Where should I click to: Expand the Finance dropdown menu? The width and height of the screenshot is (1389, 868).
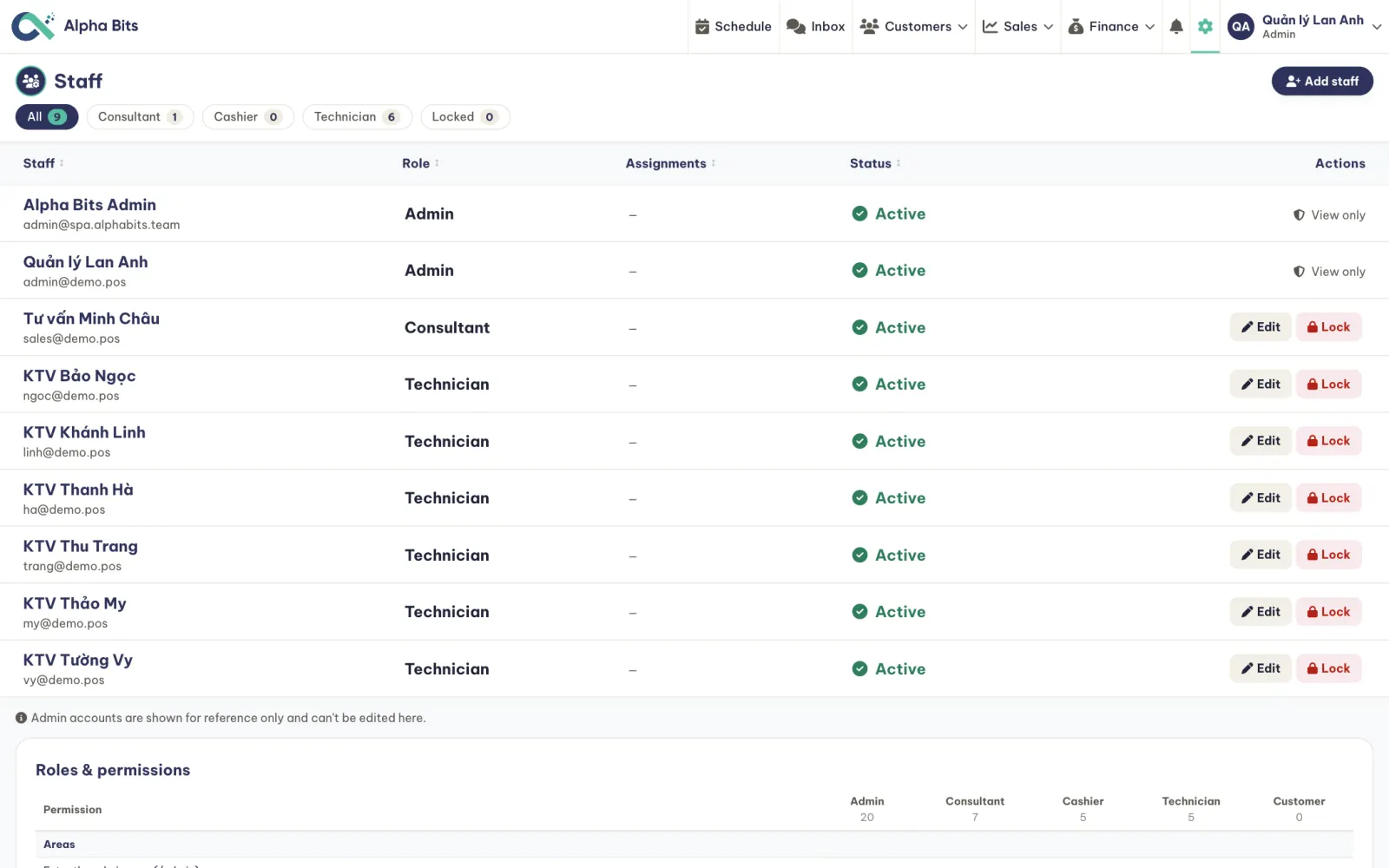(1149, 27)
